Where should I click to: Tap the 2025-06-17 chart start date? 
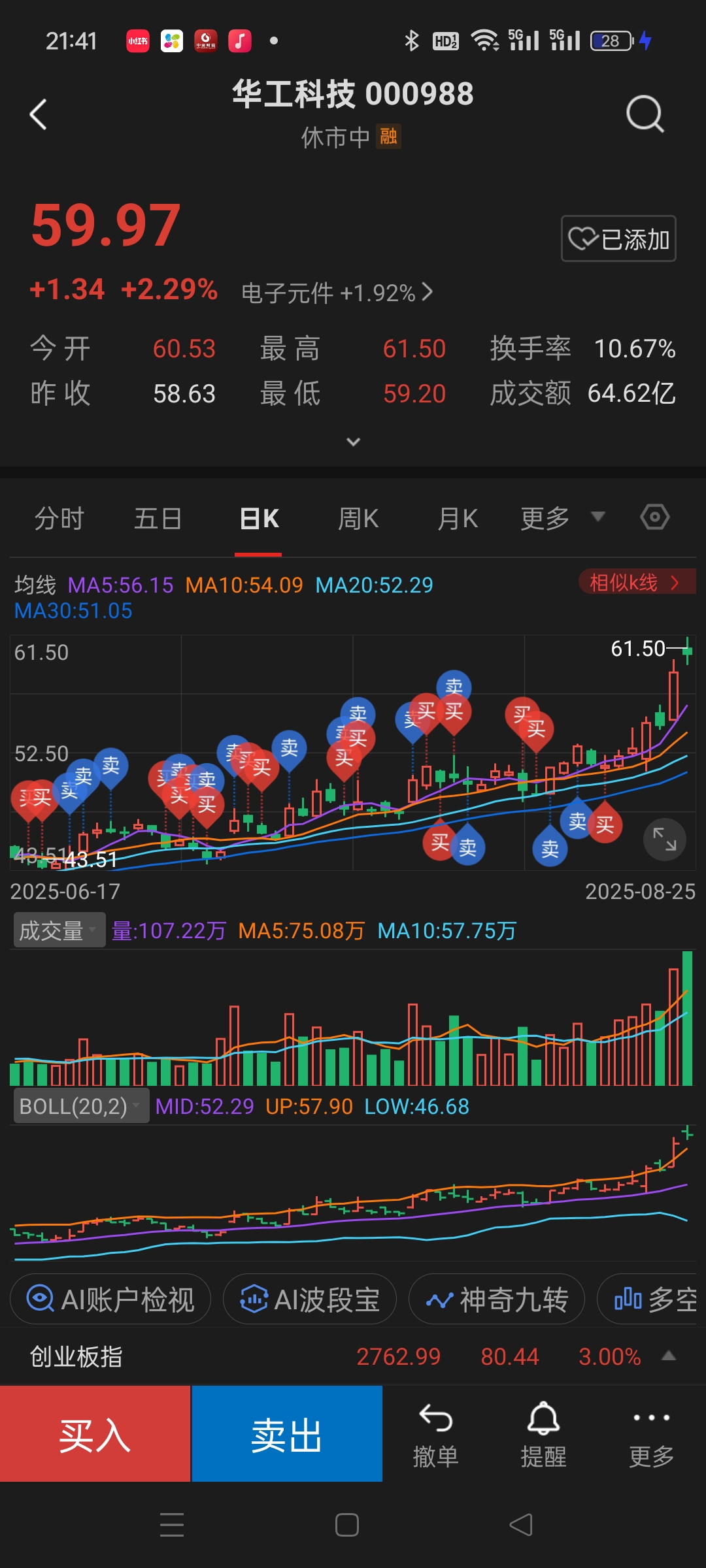[x=65, y=891]
